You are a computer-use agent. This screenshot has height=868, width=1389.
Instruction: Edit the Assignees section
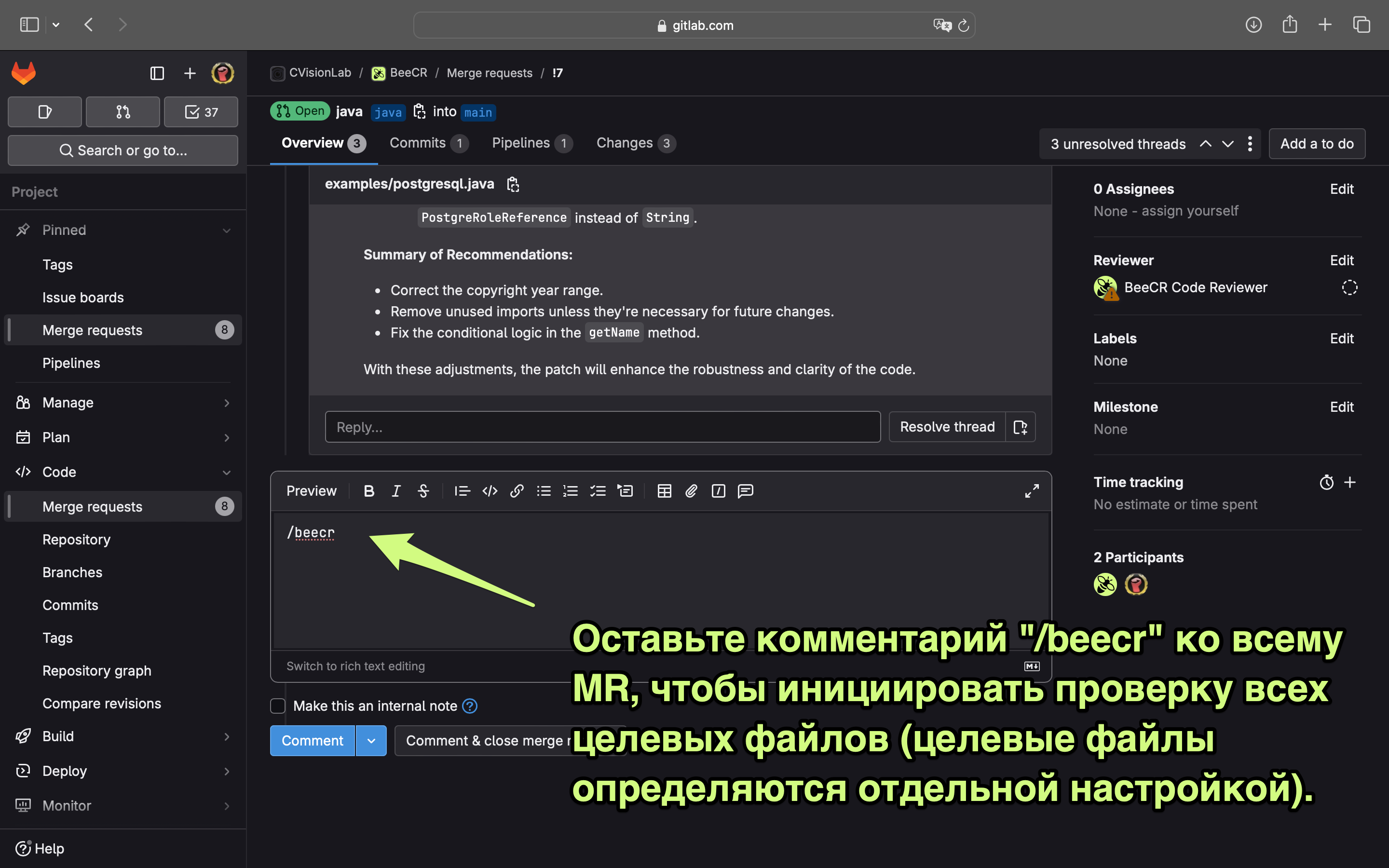click(1341, 189)
